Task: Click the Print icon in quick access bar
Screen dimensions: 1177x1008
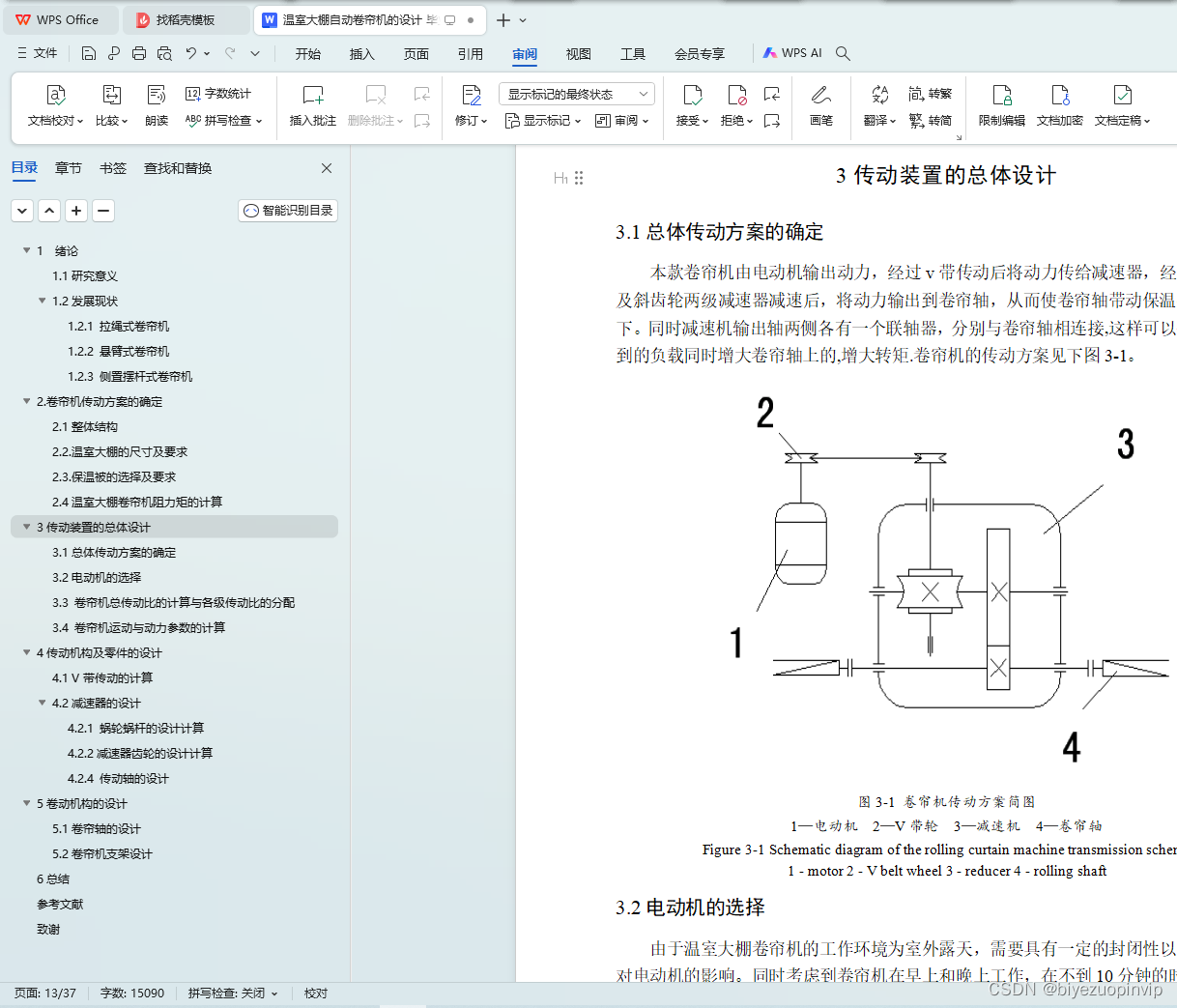Action: pyautogui.click(x=139, y=53)
